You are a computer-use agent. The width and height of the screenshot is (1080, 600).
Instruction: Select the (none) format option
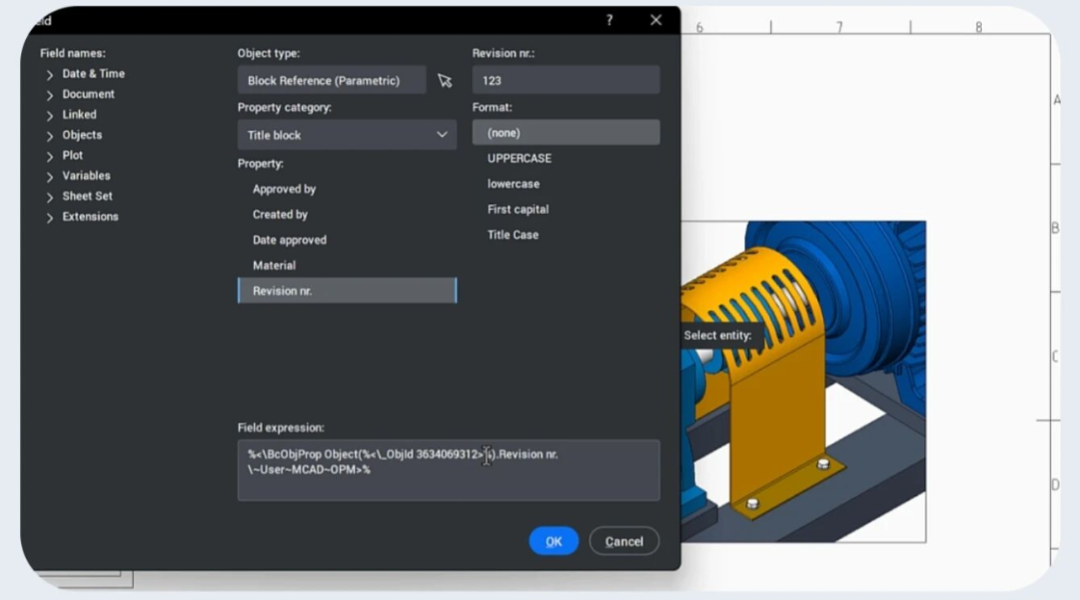coord(566,132)
